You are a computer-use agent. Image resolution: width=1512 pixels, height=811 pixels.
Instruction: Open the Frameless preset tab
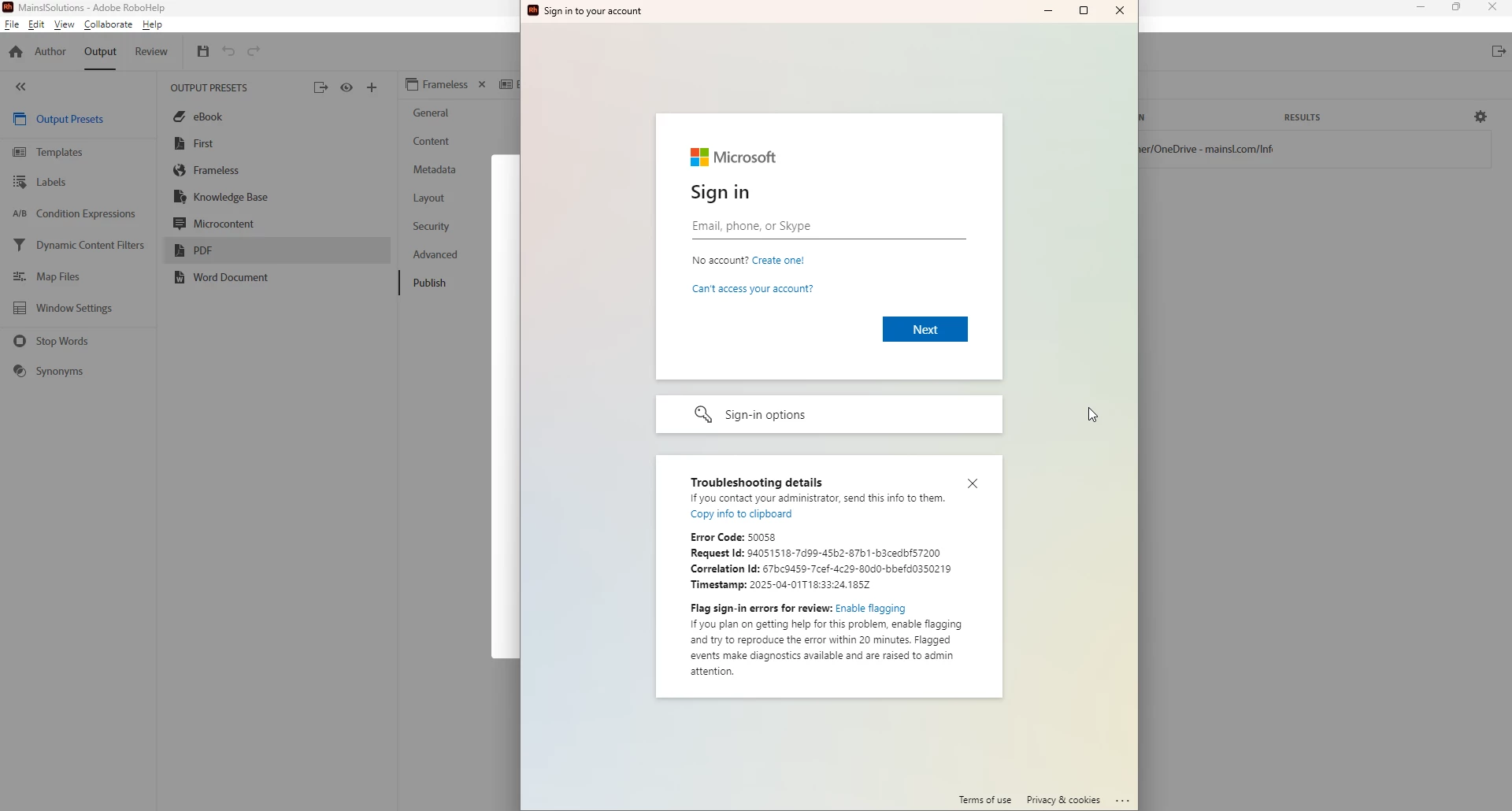click(438, 85)
